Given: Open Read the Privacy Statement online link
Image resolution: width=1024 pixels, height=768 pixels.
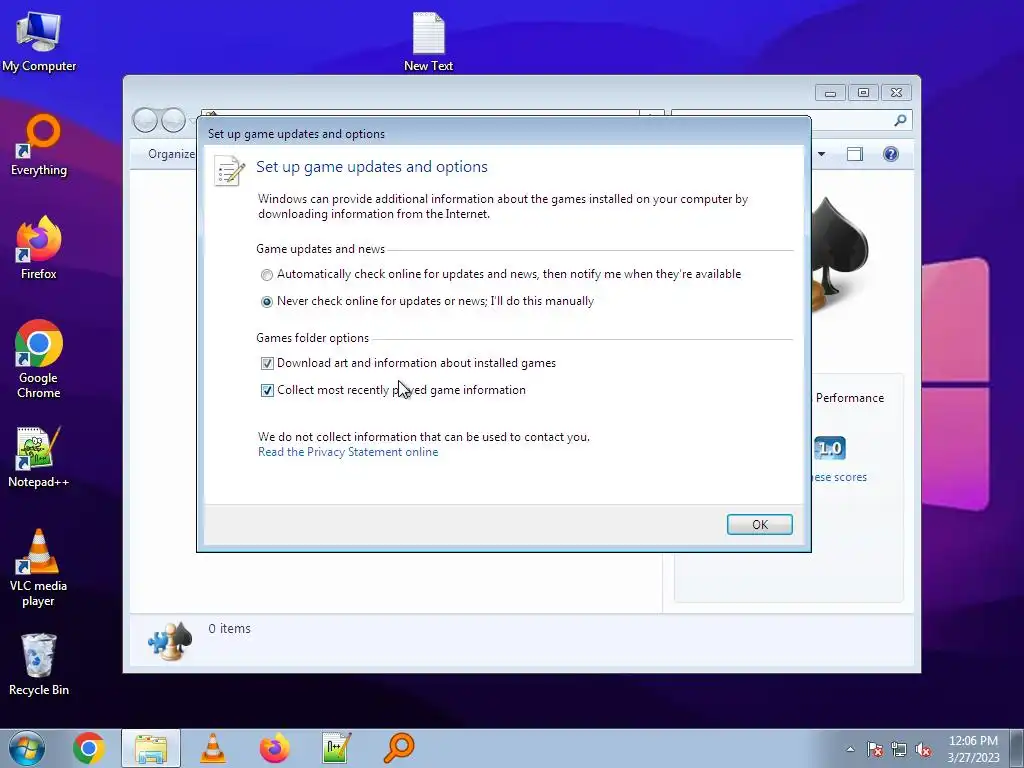Looking at the screenshot, I should [x=348, y=452].
